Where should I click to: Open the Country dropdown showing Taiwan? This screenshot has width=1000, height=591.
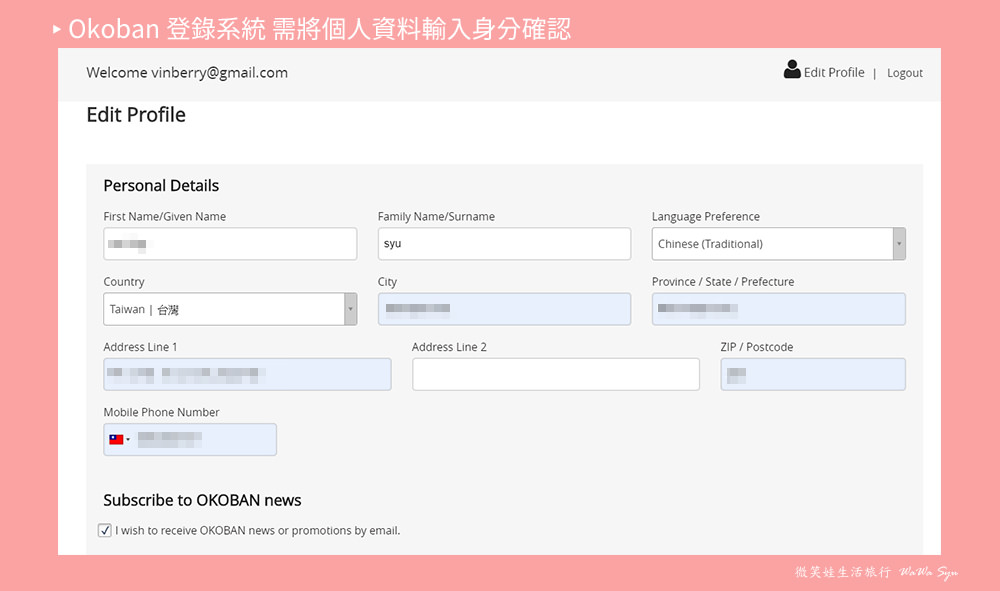pyautogui.click(x=230, y=309)
